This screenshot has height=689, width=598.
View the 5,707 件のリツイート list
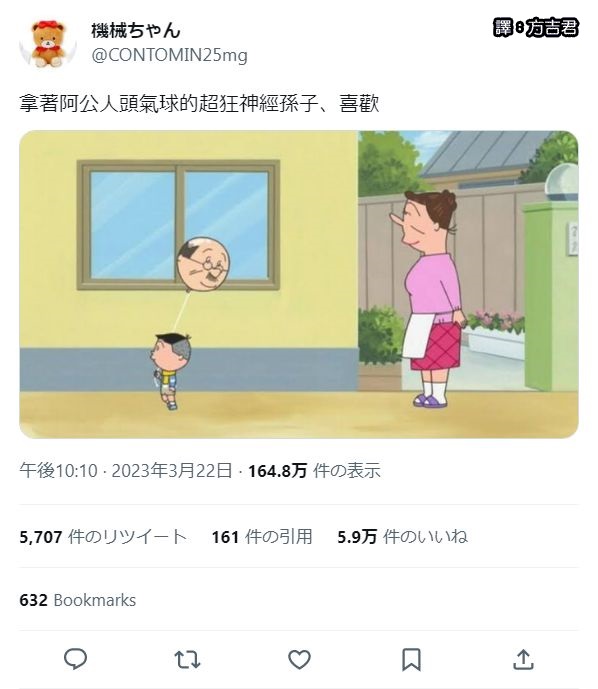click(x=103, y=537)
